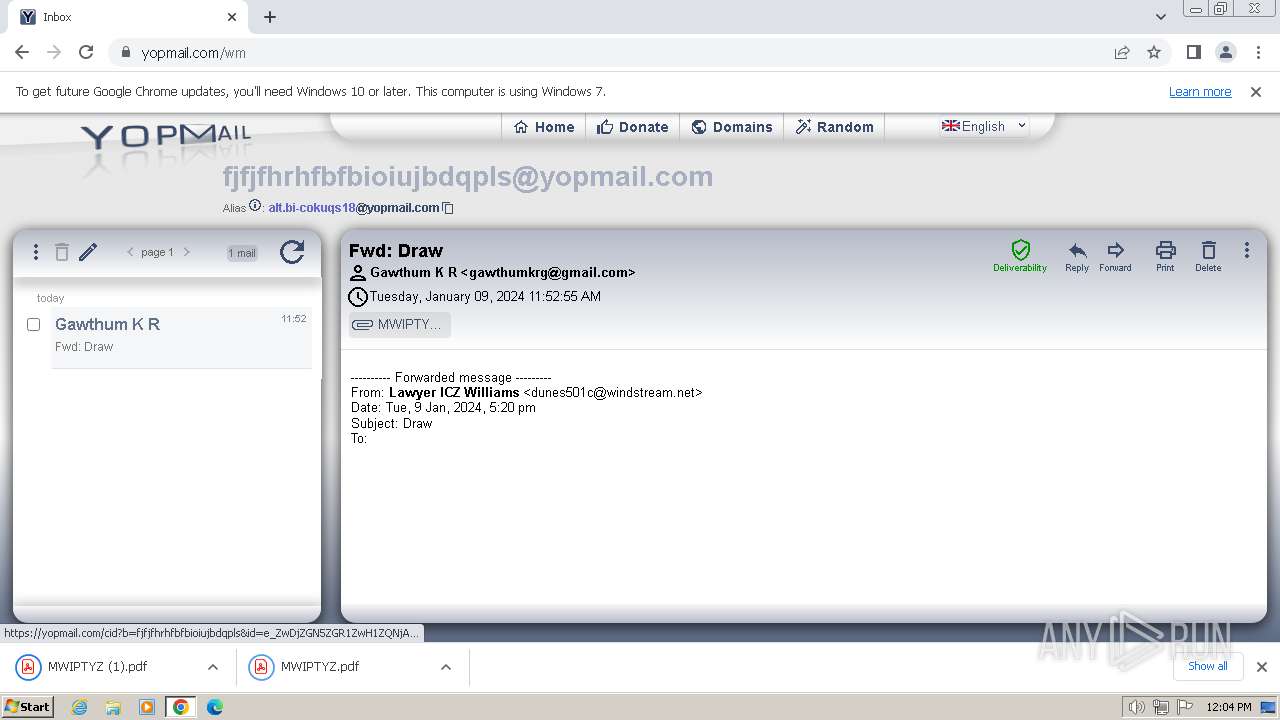This screenshot has height=720, width=1280.
Task: Close the Inbox browser tab
Action: coord(232,17)
